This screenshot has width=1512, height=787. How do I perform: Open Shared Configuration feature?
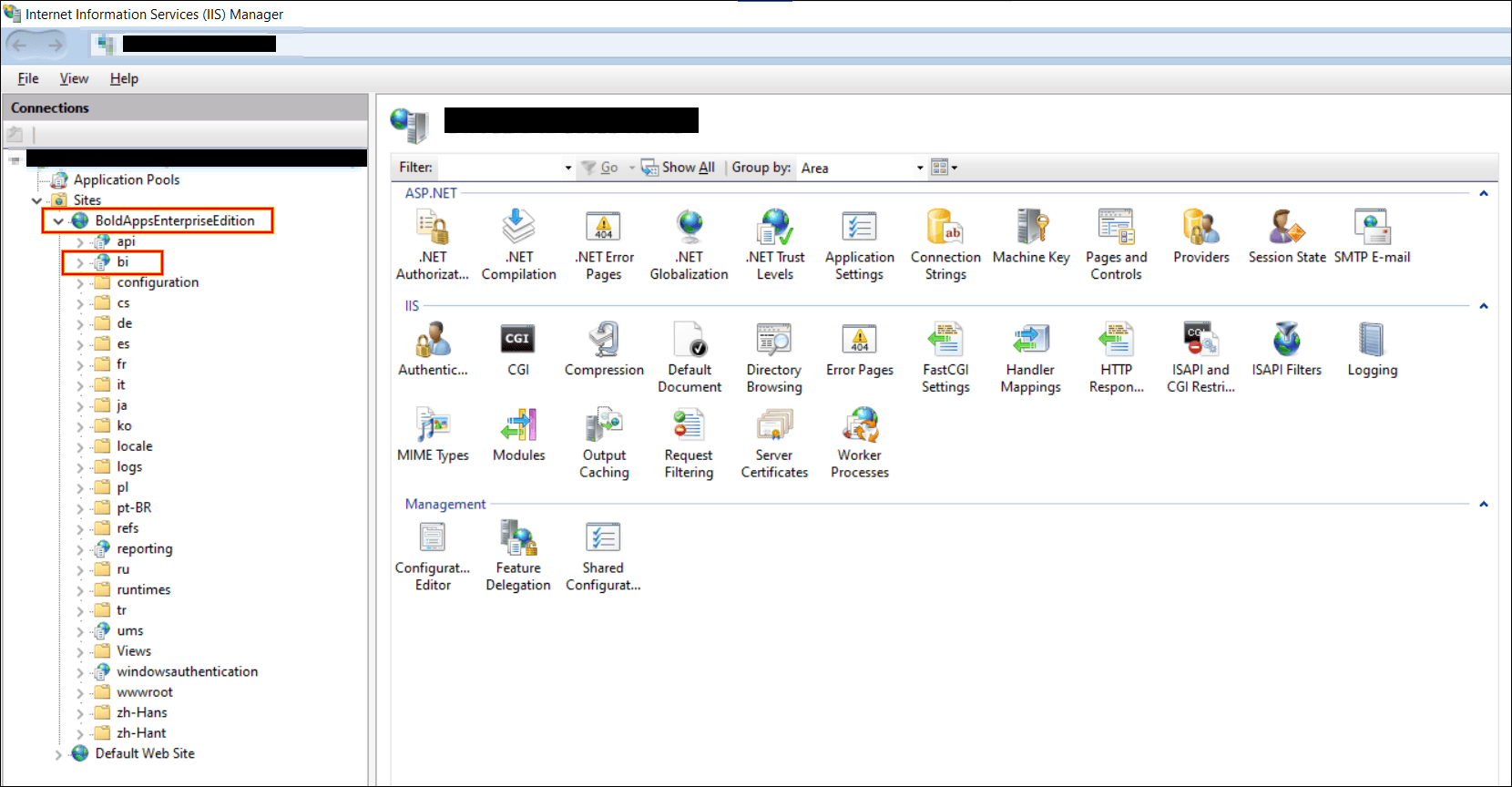(x=604, y=556)
